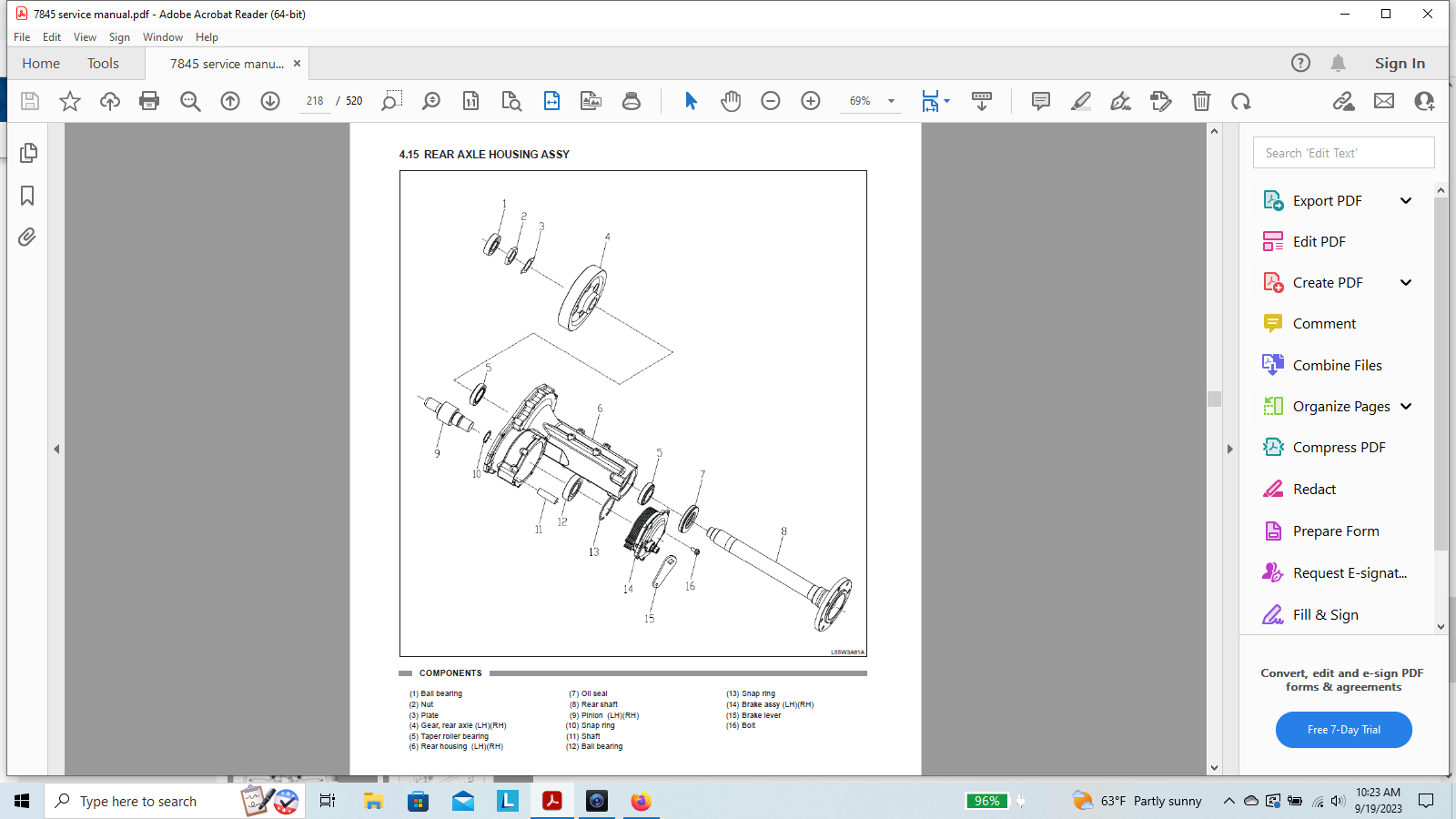Open find text magnifier tool
This screenshot has width=1456, height=819.
tap(190, 101)
